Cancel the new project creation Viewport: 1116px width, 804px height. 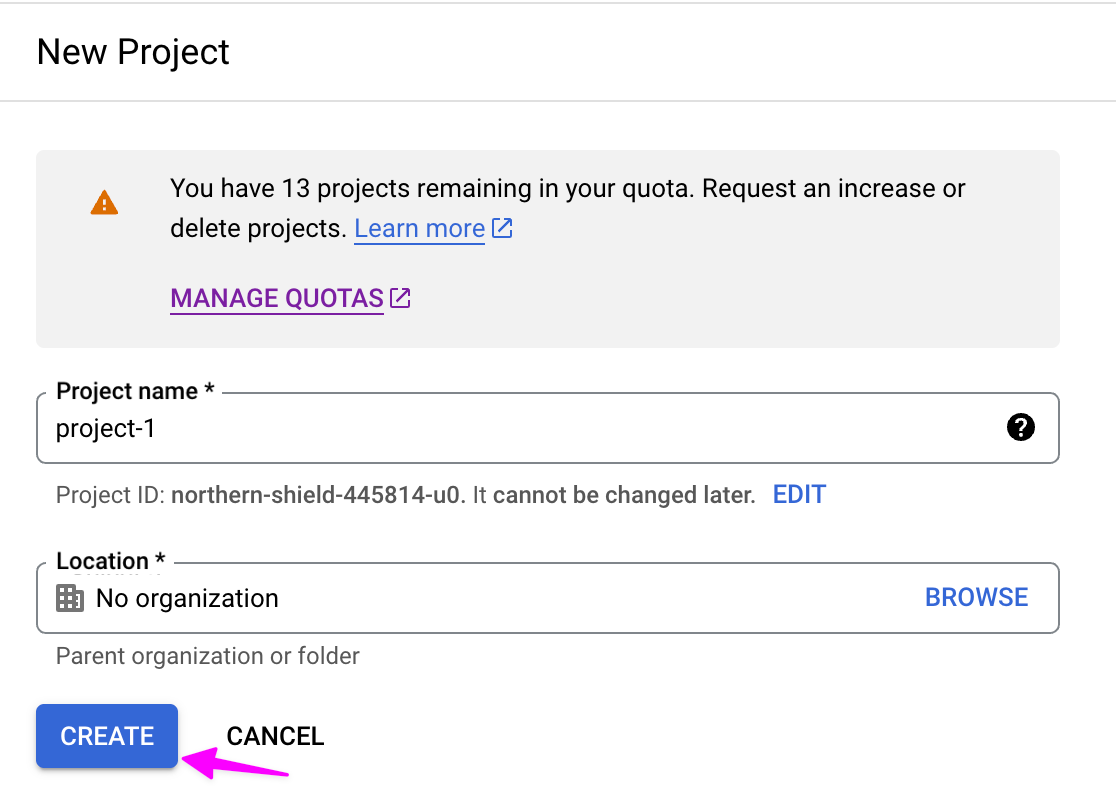coord(275,736)
